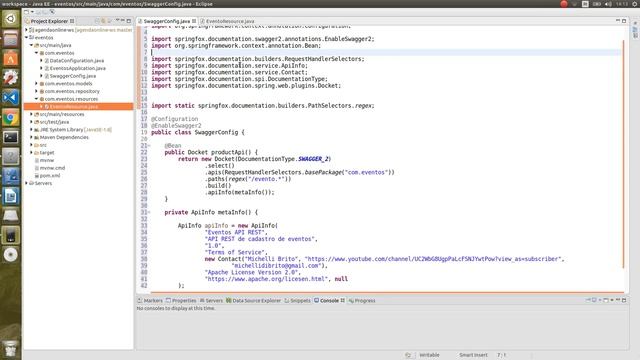Launch Visual Studio Code from the dock
The height and width of the screenshot is (360, 640).
(11, 98)
